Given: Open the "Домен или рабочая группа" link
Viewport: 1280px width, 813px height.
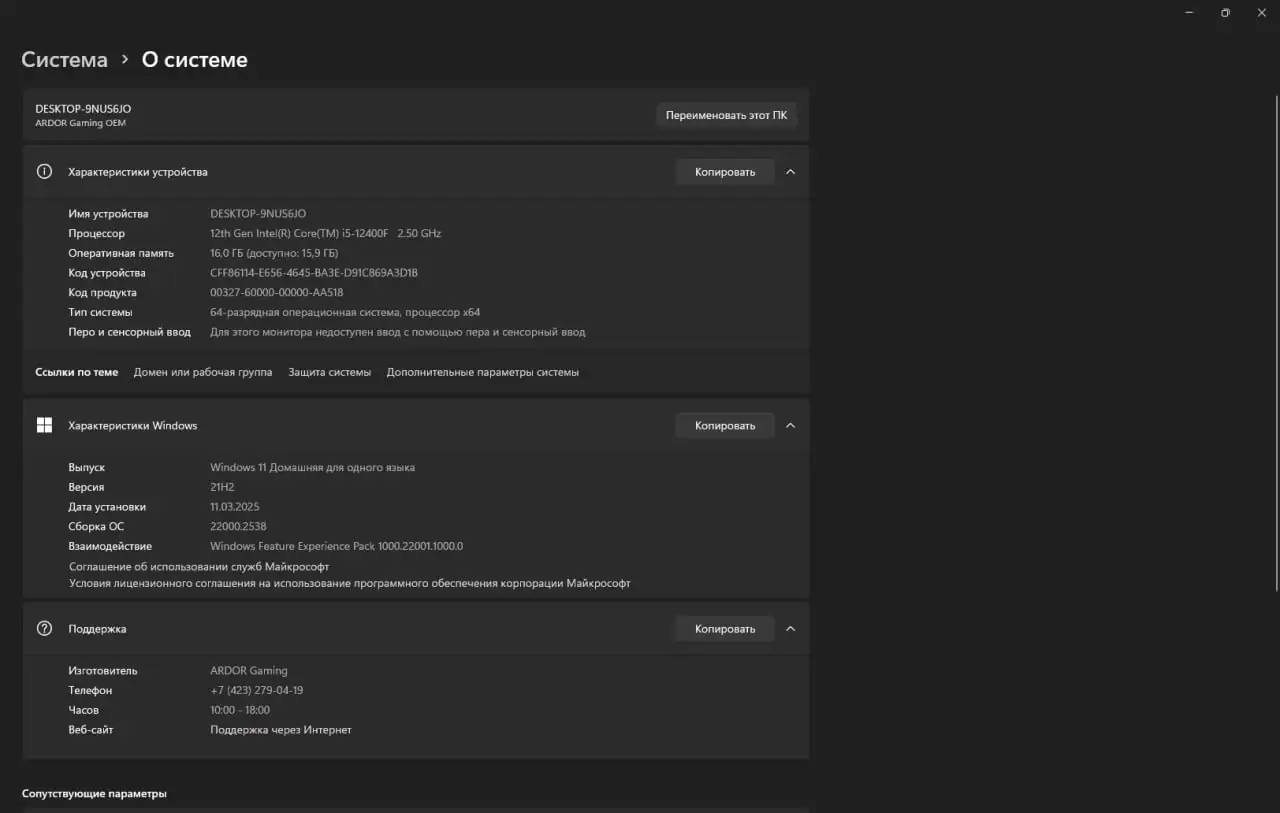Looking at the screenshot, I should (203, 372).
